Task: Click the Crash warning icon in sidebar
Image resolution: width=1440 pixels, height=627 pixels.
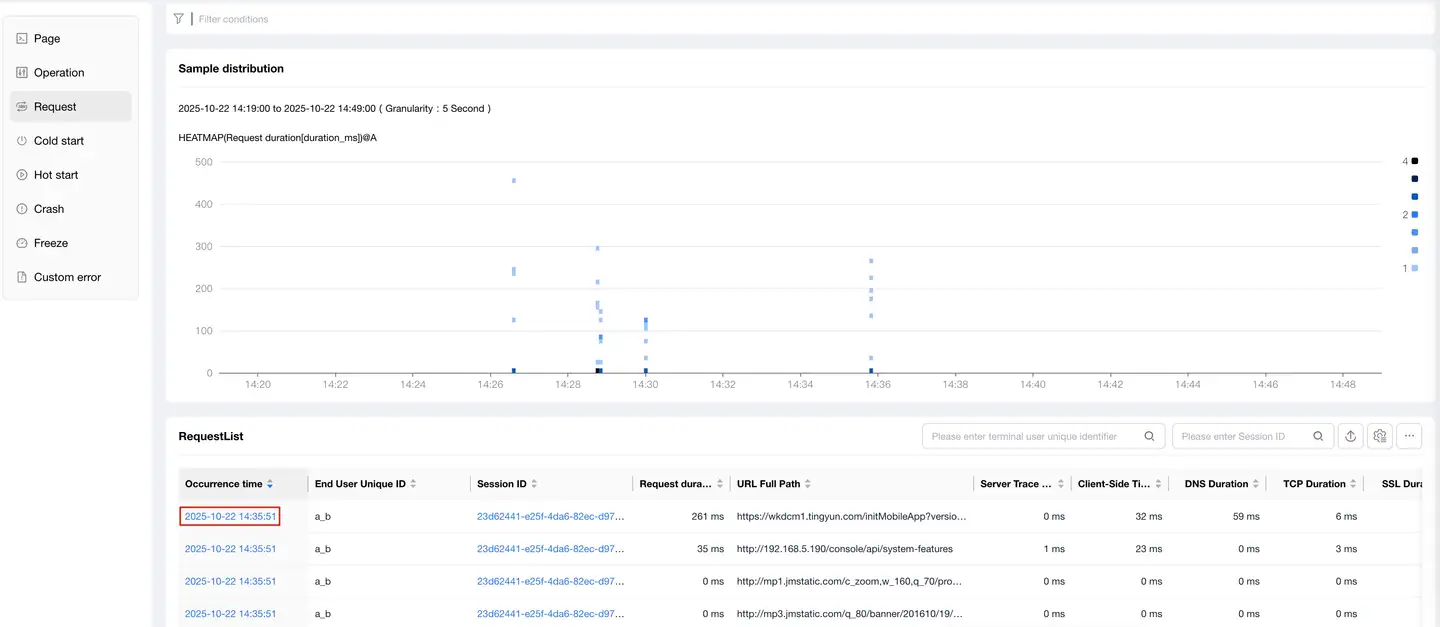Action: [22, 209]
